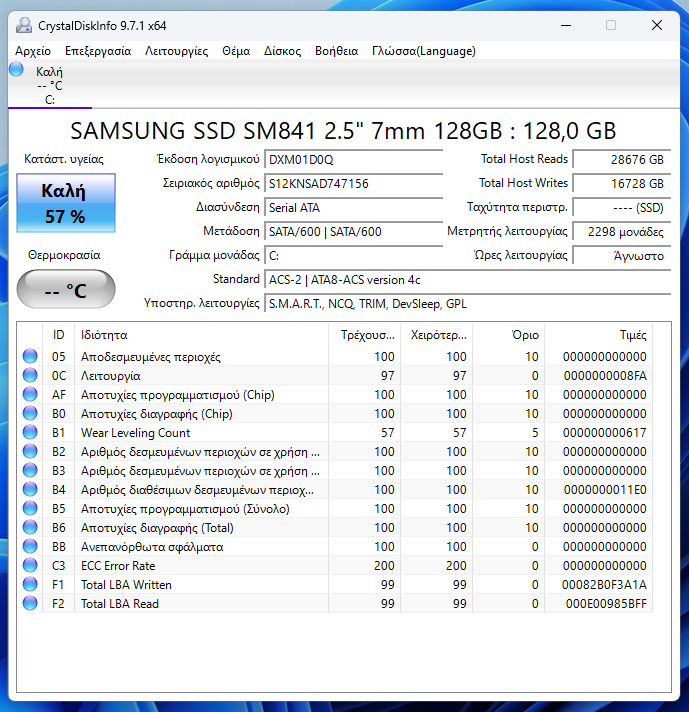This screenshot has height=712, width=689.
Task: Click the rotation rate value ---- (SSD)
Action: 622,208
